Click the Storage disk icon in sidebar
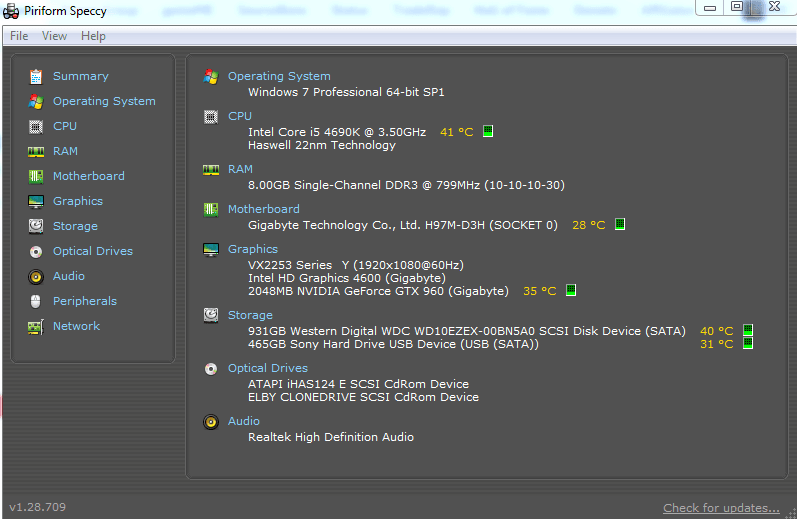 [36, 226]
